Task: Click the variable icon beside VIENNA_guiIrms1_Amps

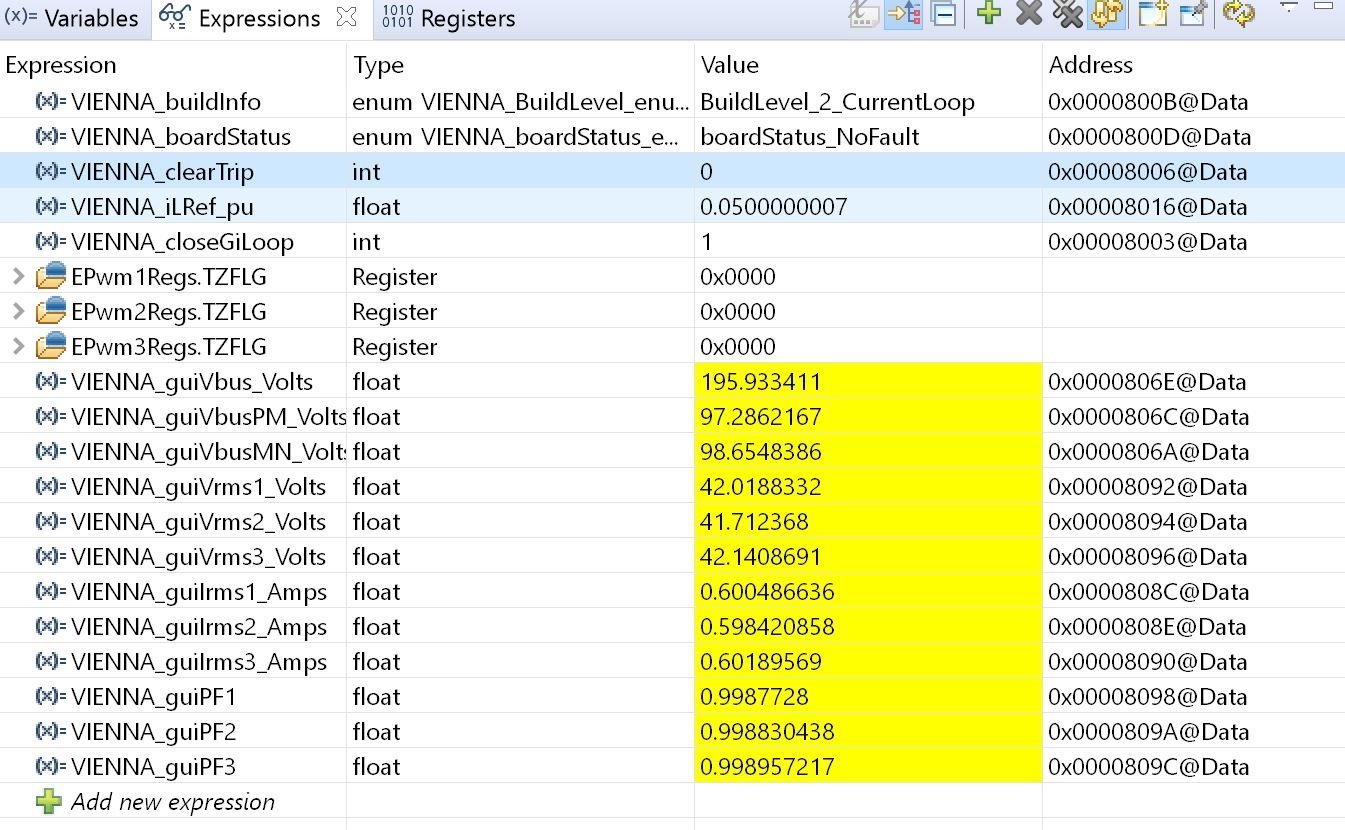Action: pos(51,592)
